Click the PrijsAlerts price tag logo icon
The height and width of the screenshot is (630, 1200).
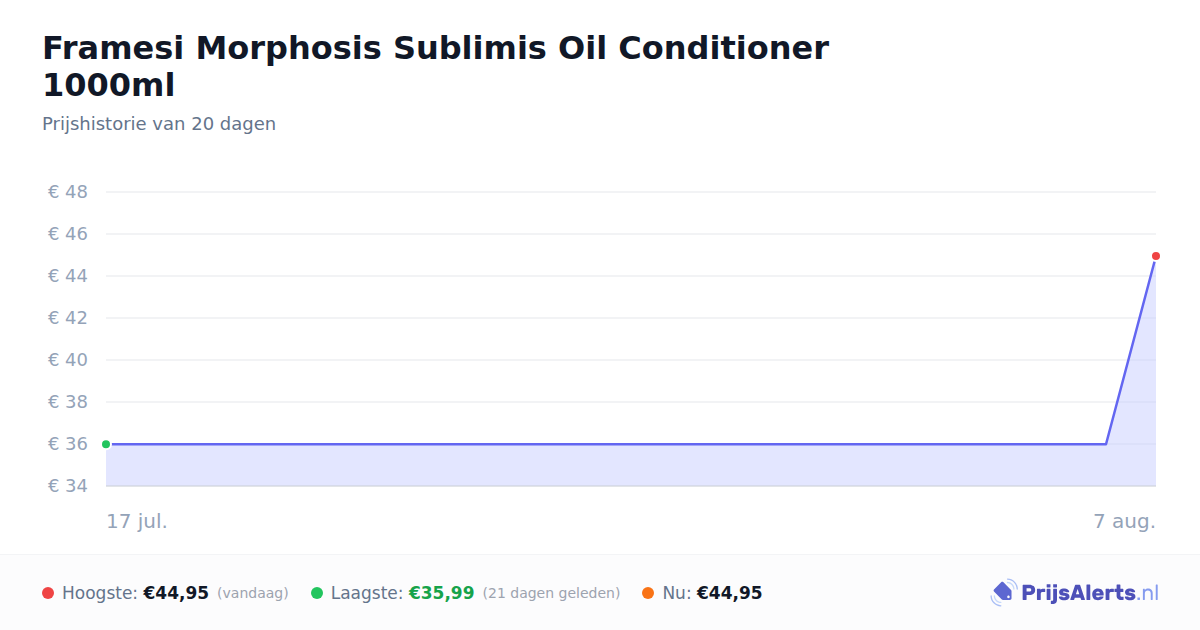pyautogui.click(x=1003, y=593)
